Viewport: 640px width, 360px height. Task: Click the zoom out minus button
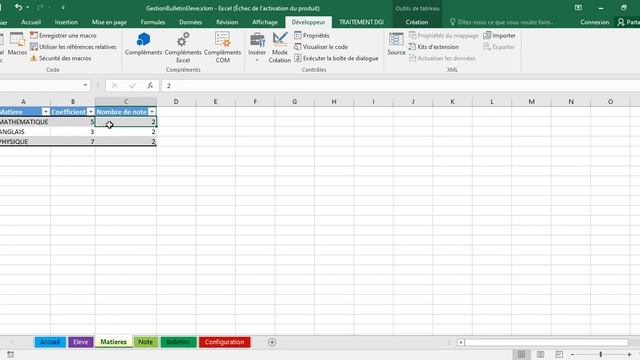(573, 354)
